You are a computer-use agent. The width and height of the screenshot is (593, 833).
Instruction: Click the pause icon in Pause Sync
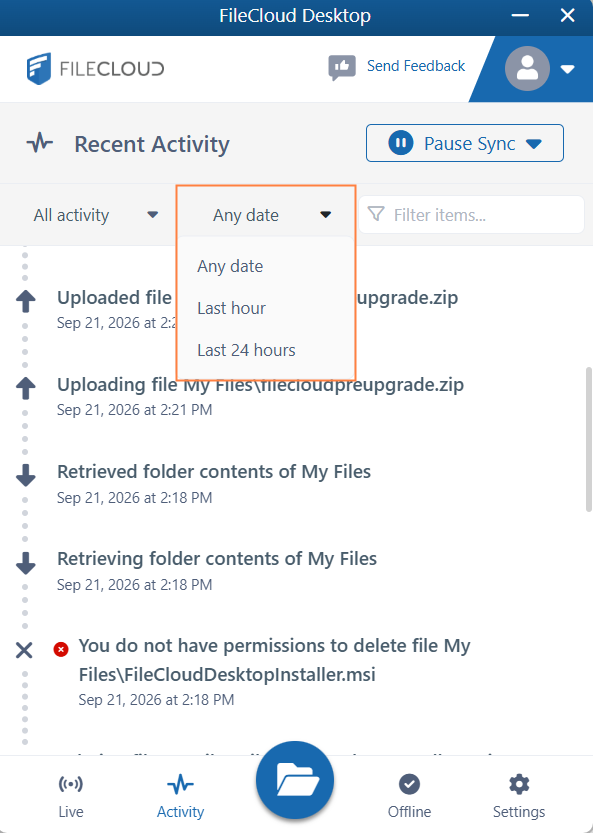click(x=401, y=143)
